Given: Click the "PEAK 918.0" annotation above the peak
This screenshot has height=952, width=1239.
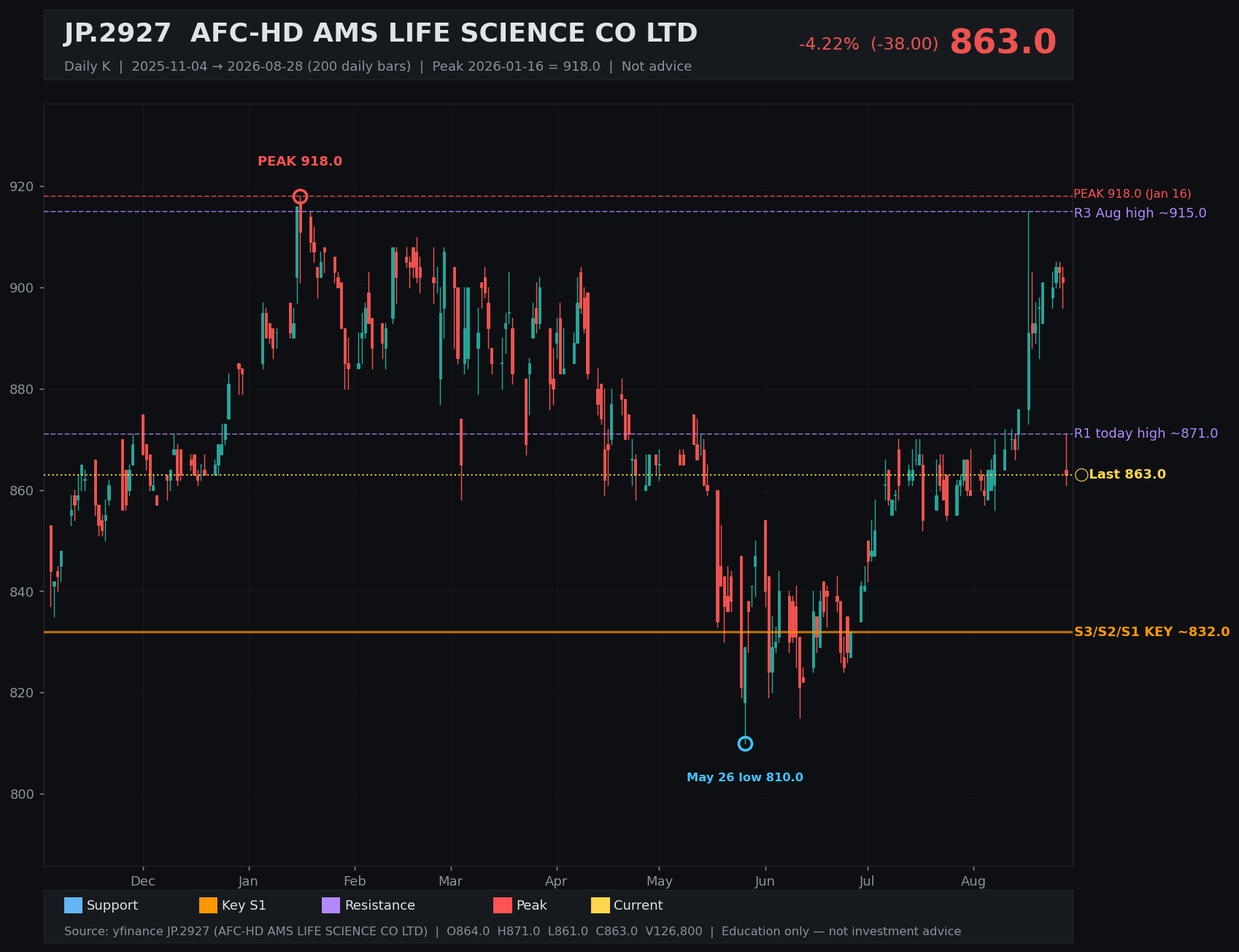Looking at the screenshot, I should (x=300, y=161).
